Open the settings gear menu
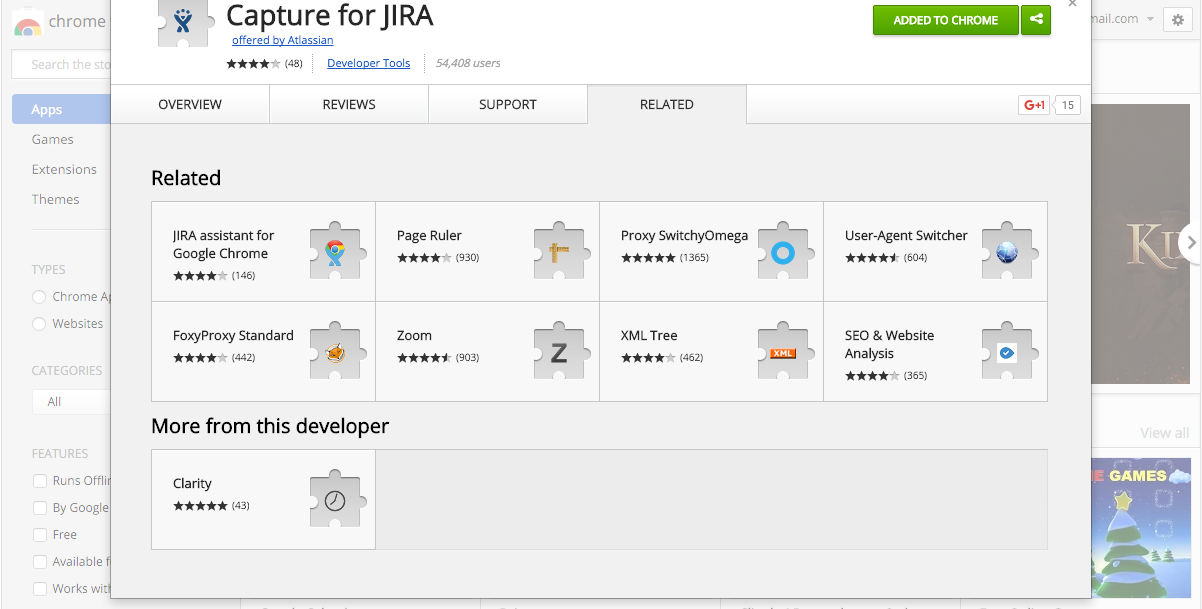The image size is (1202, 609). tap(1177, 20)
